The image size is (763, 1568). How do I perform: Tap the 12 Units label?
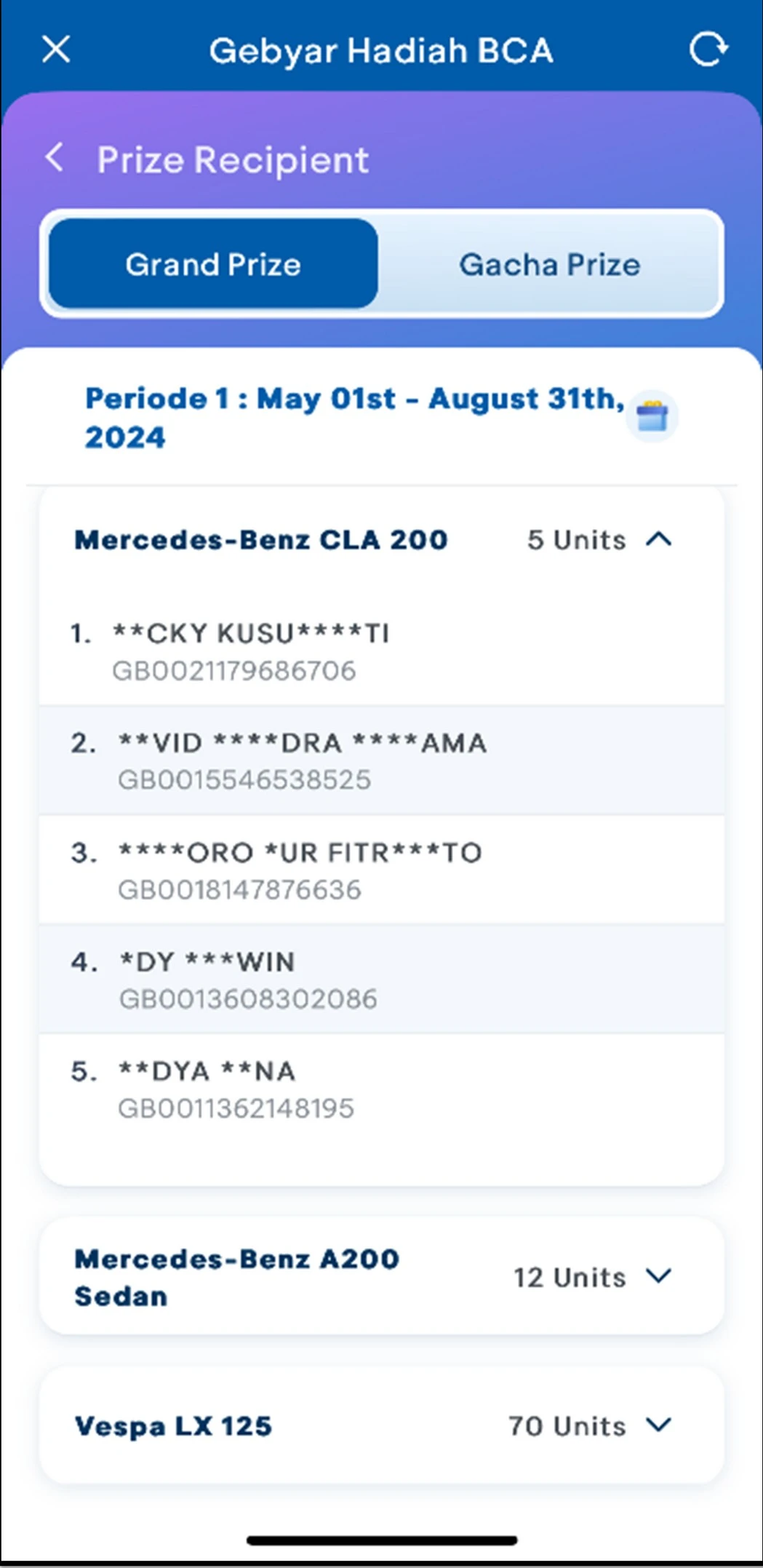coord(570,1278)
